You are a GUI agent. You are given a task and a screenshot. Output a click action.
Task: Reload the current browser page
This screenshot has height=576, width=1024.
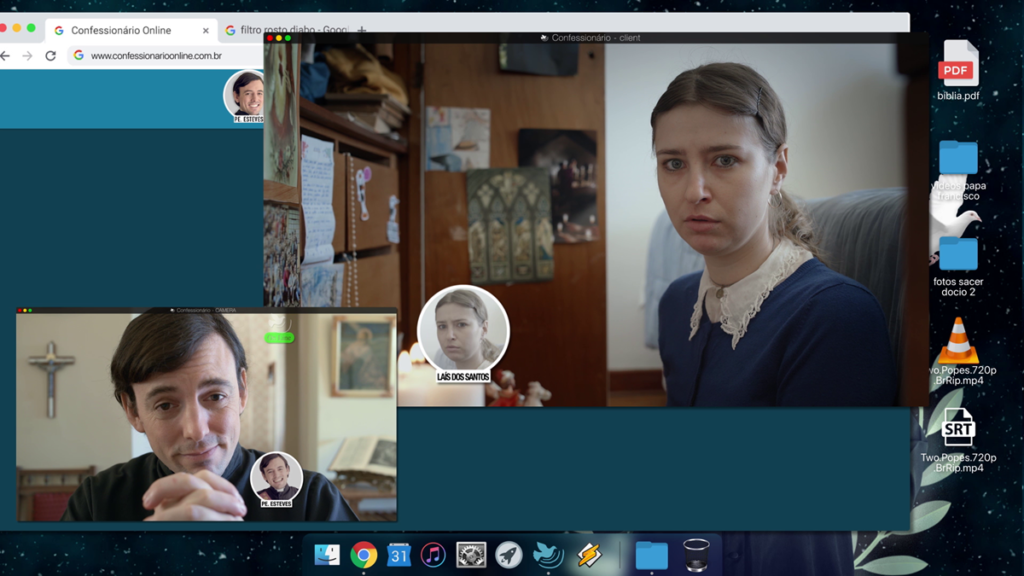50,56
